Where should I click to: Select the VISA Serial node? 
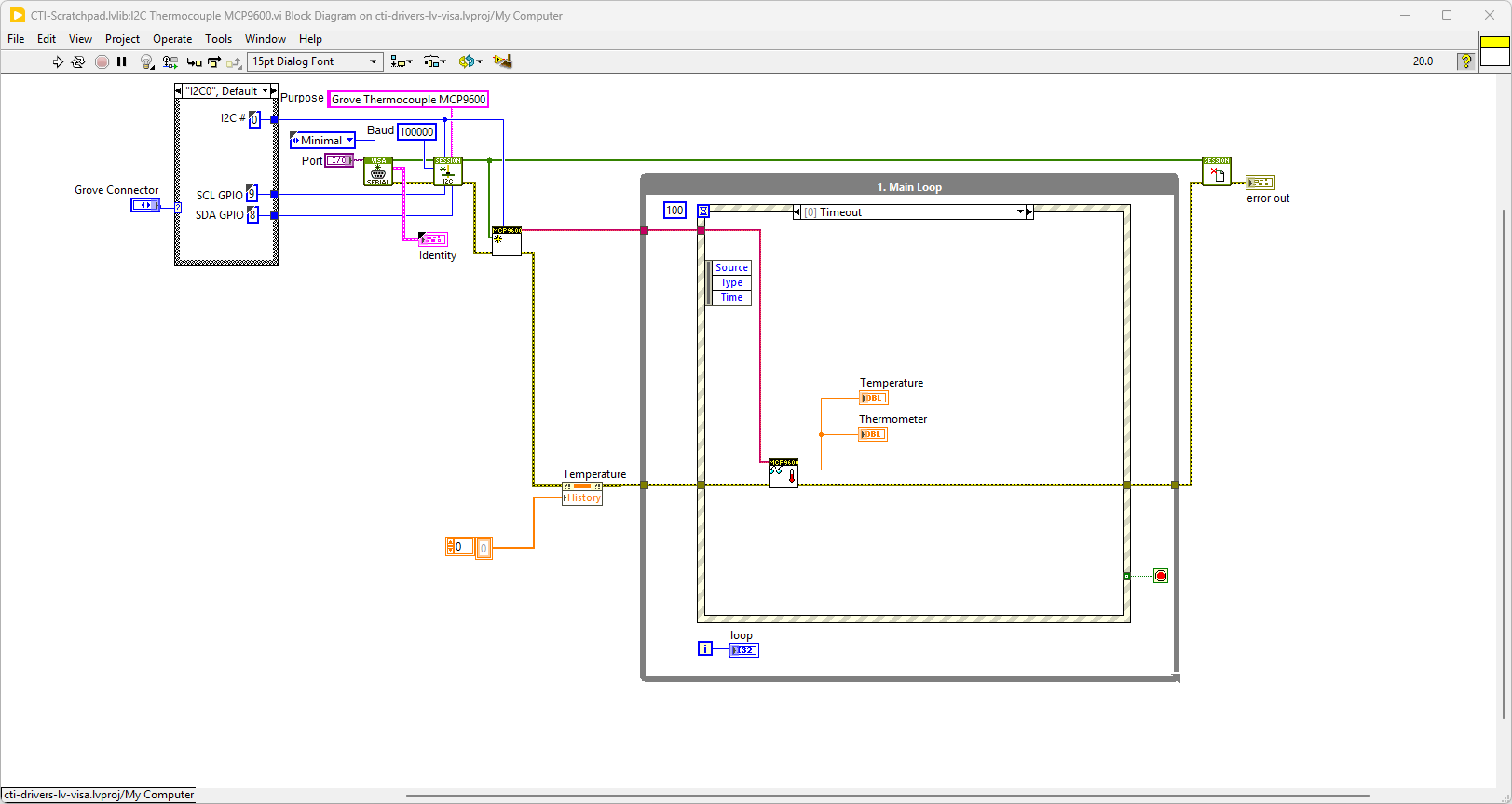[x=378, y=171]
